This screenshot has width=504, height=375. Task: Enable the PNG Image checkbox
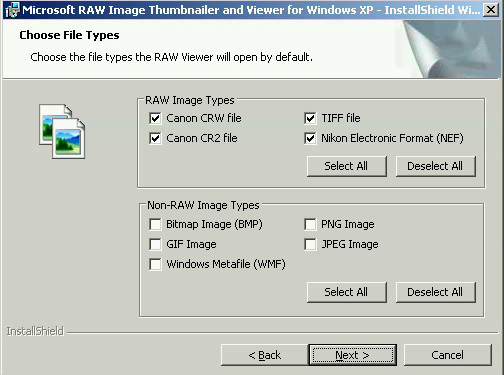click(x=310, y=224)
